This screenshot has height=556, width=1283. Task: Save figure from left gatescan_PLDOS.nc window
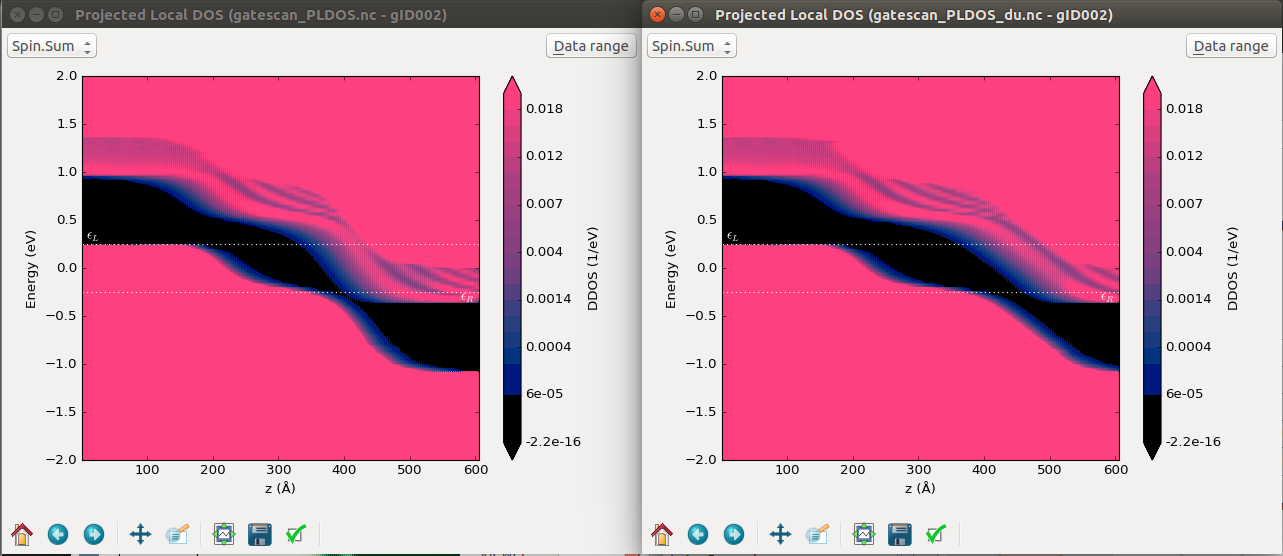[x=260, y=534]
